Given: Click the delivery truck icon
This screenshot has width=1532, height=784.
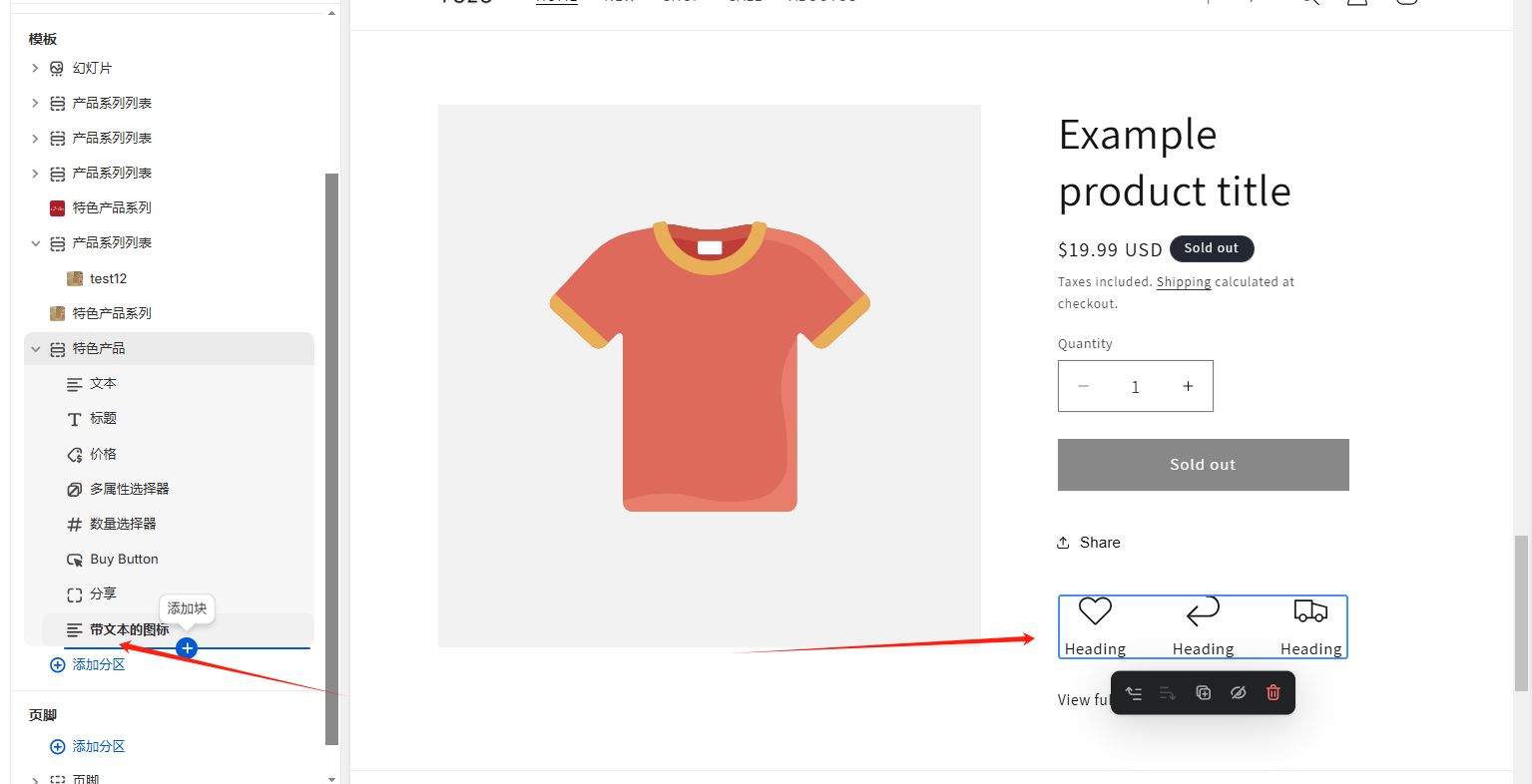Looking at the screenshot, I should (1310, 610).
